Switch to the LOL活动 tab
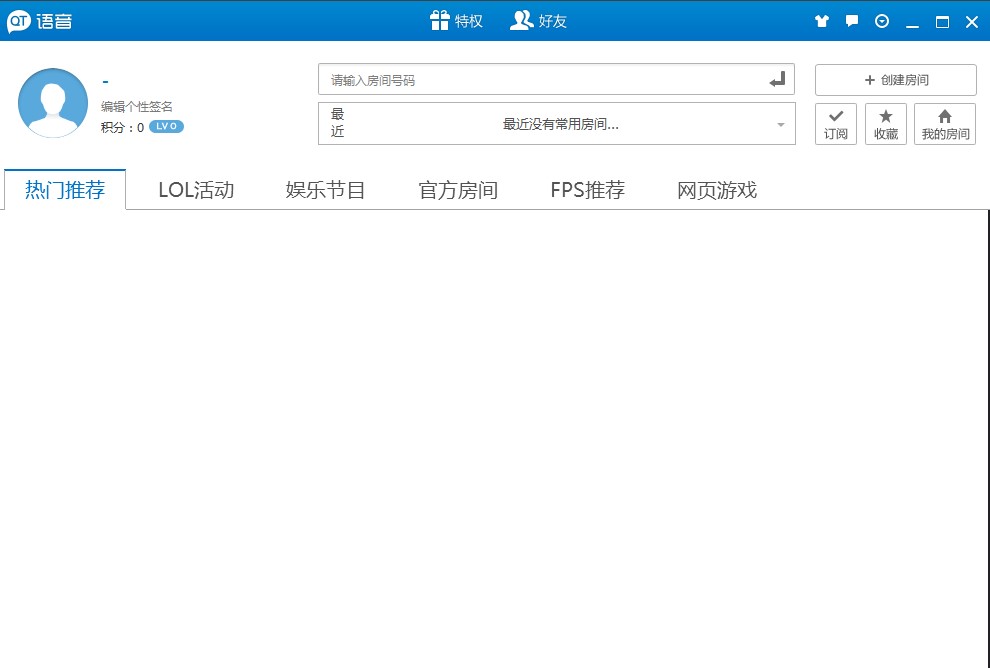This screenshot has width=990, height=668. 196,190
